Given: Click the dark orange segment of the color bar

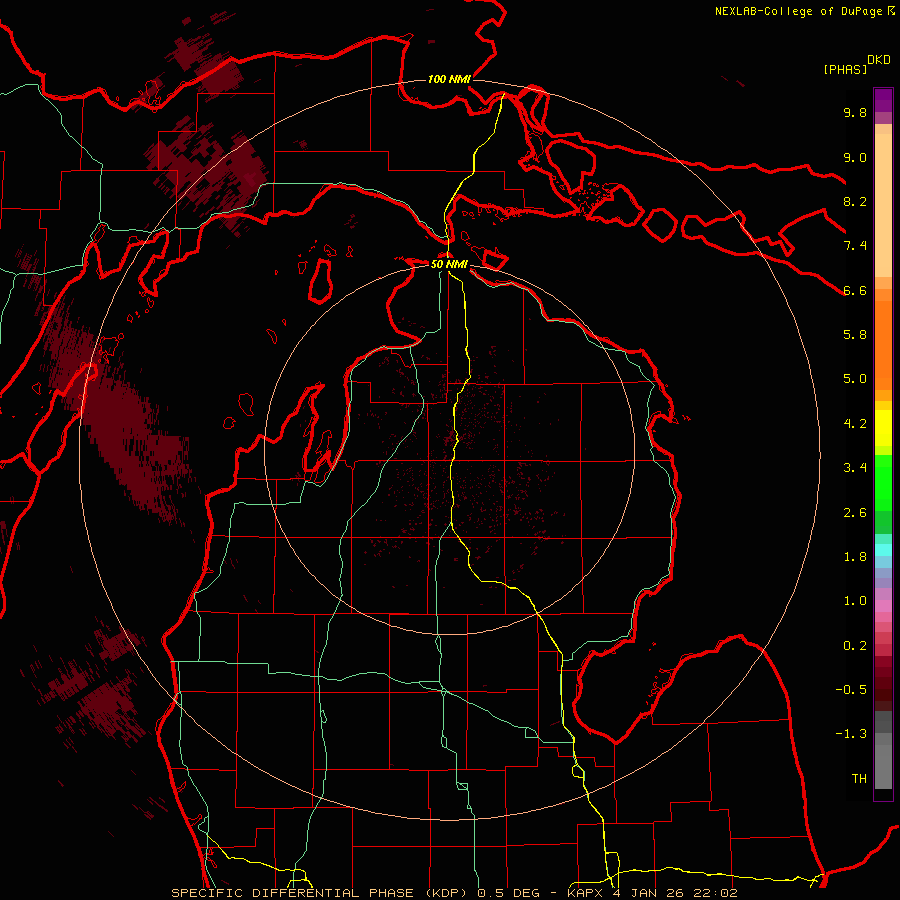Looking at the screenshot, I should click(883, 346).
